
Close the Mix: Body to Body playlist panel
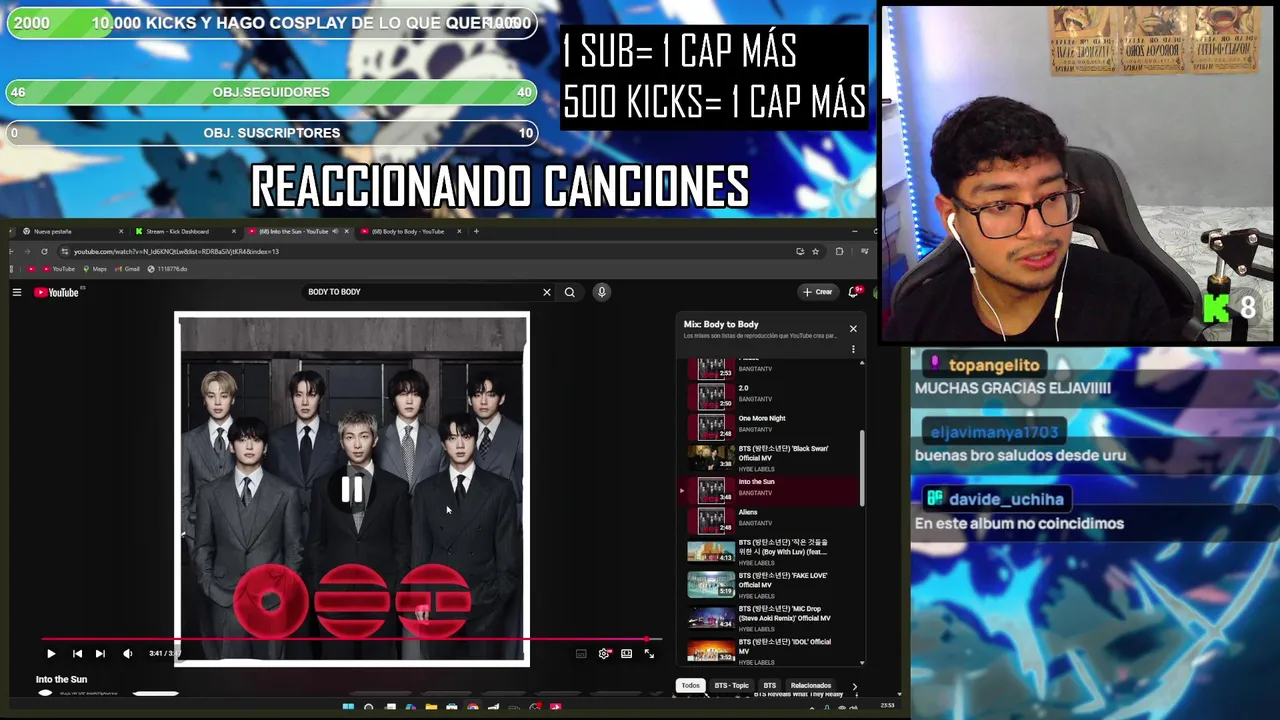point(853,328)
